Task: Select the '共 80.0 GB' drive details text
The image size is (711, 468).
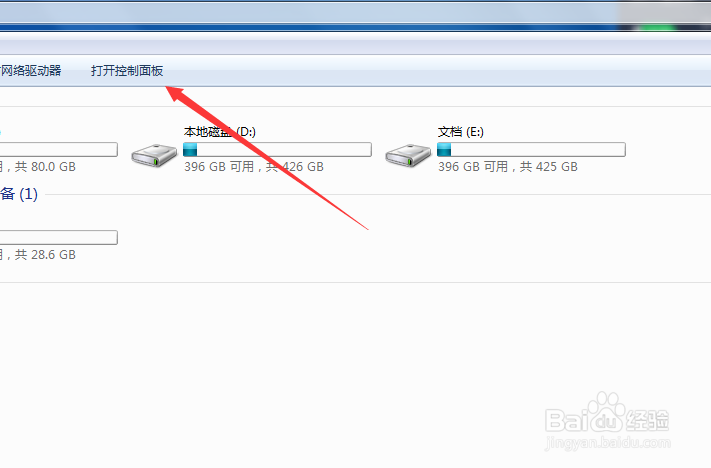Action: pos(45,167)
